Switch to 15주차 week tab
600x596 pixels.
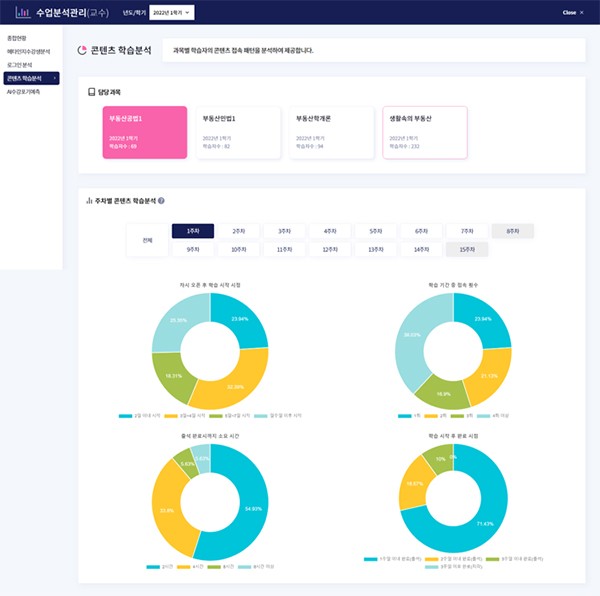[x=467, y=249]
